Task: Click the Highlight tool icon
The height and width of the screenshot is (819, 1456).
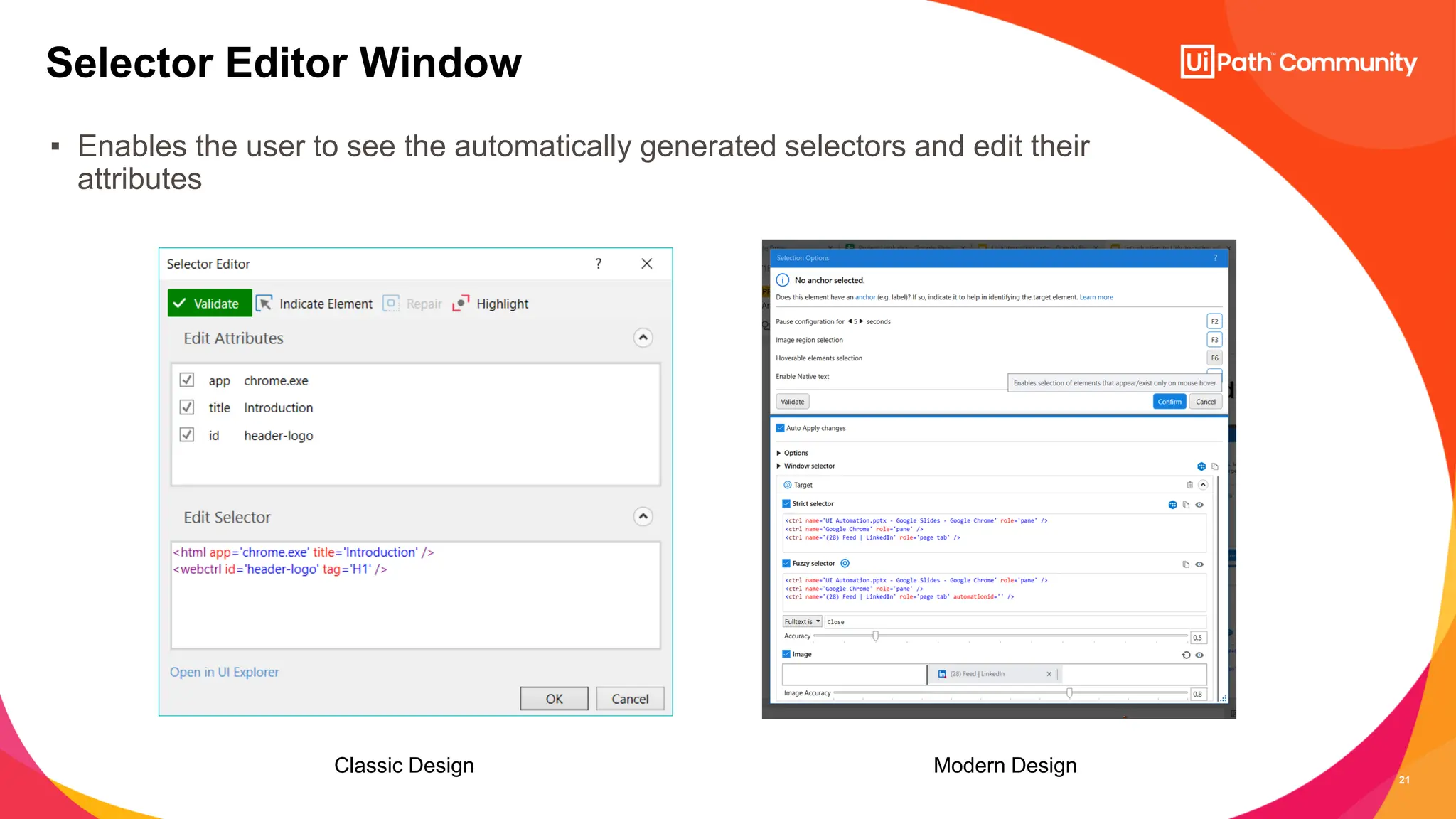Action: [x=461, y=304]
